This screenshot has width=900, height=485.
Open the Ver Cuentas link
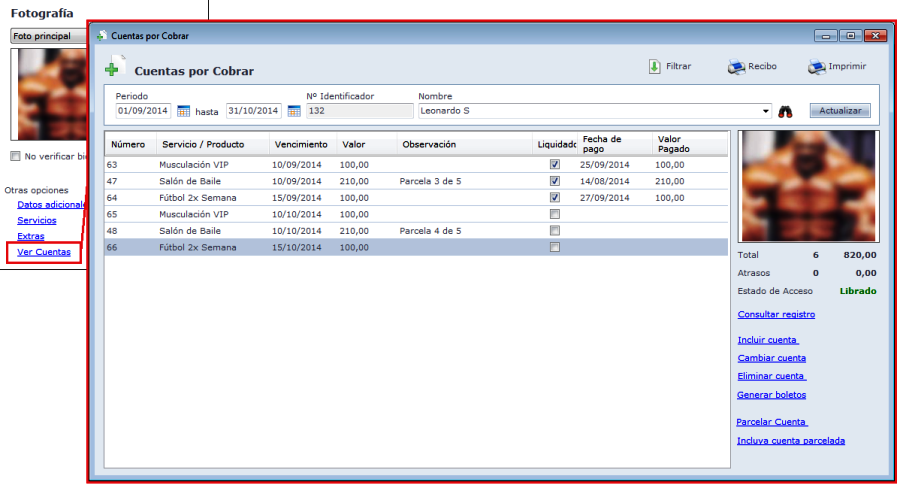click(x=44, y=252)
